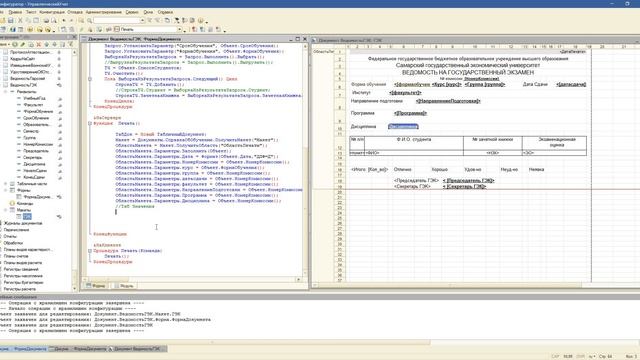Click the Print icon in the toolbar
This screenshot has height=360, width=640.
tap(46, 20)
